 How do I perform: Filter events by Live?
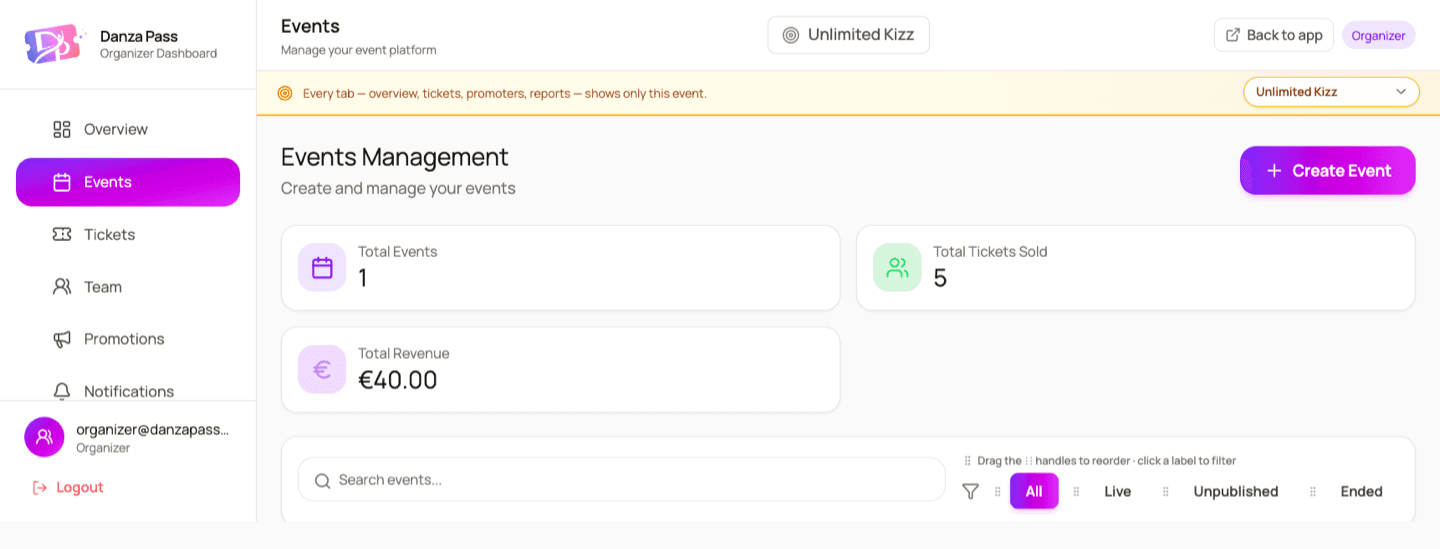click(x=1118, y=491)
